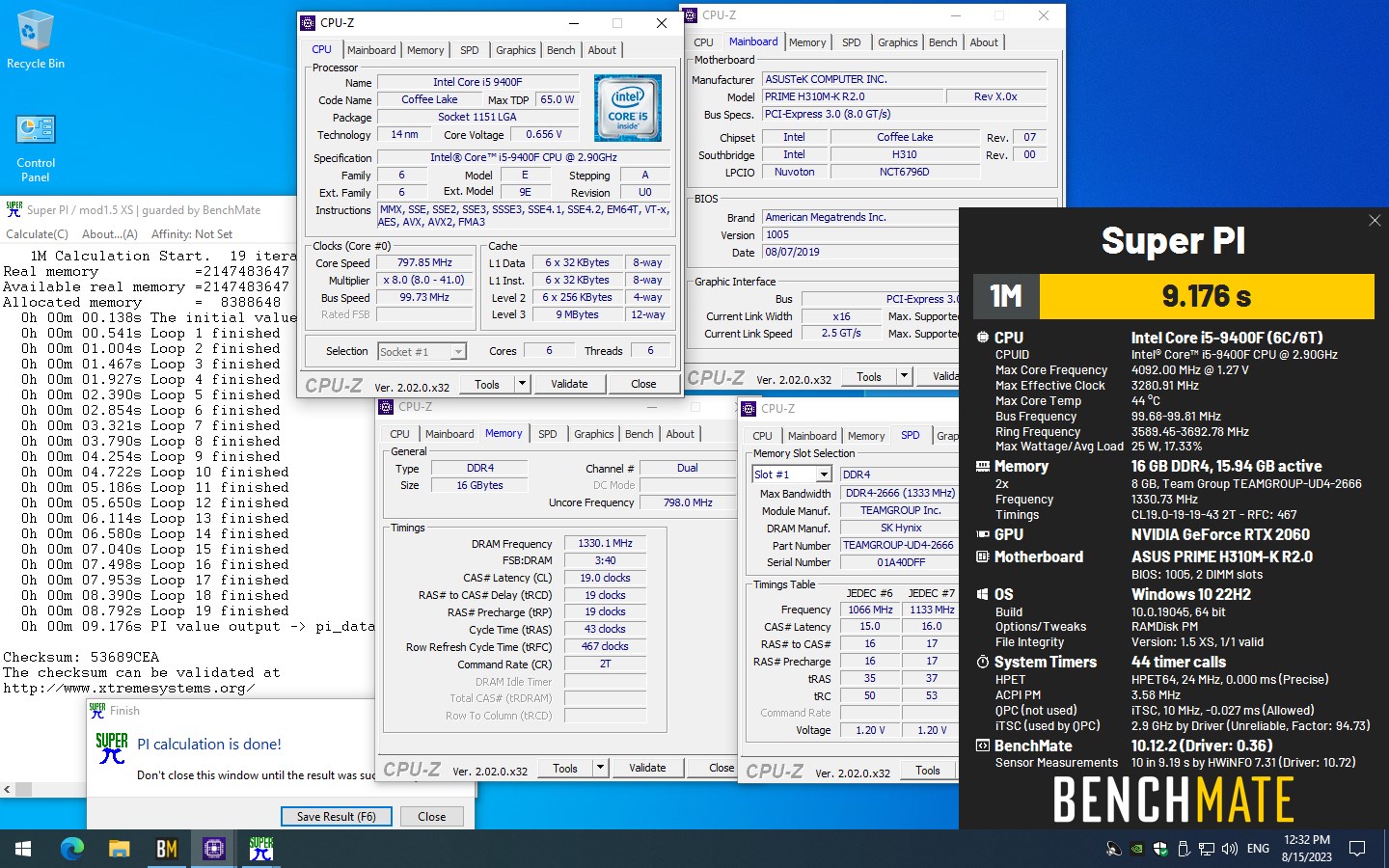The image size is (1389, 868).
Task: Click Save Result (F6) button
Action: coord(336,816)
